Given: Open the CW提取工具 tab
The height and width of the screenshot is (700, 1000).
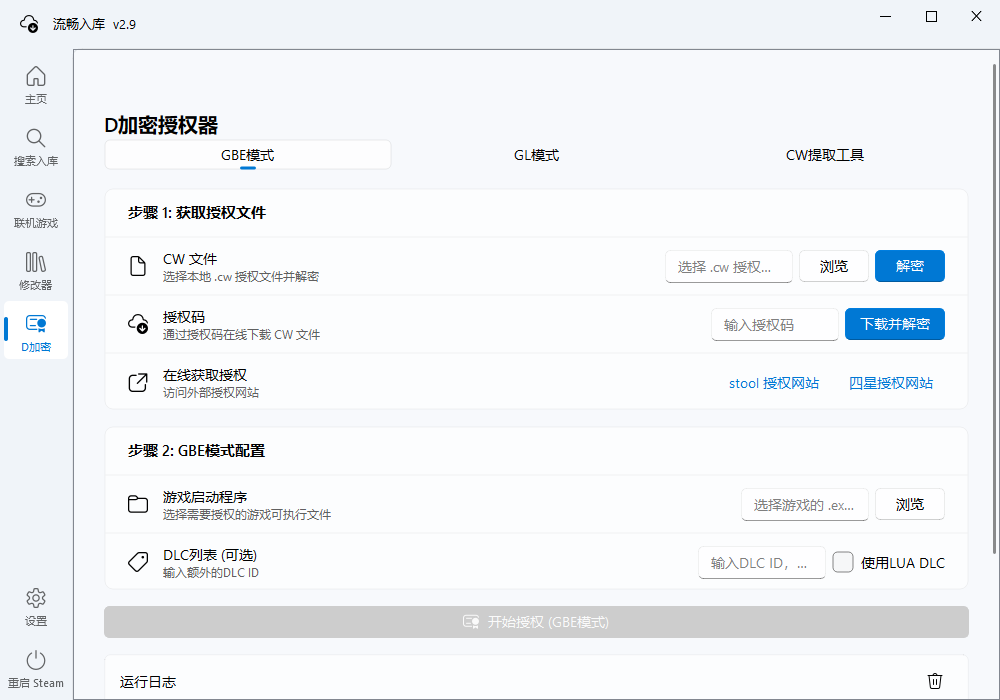Looking at the screenshot, I should 824,155.
